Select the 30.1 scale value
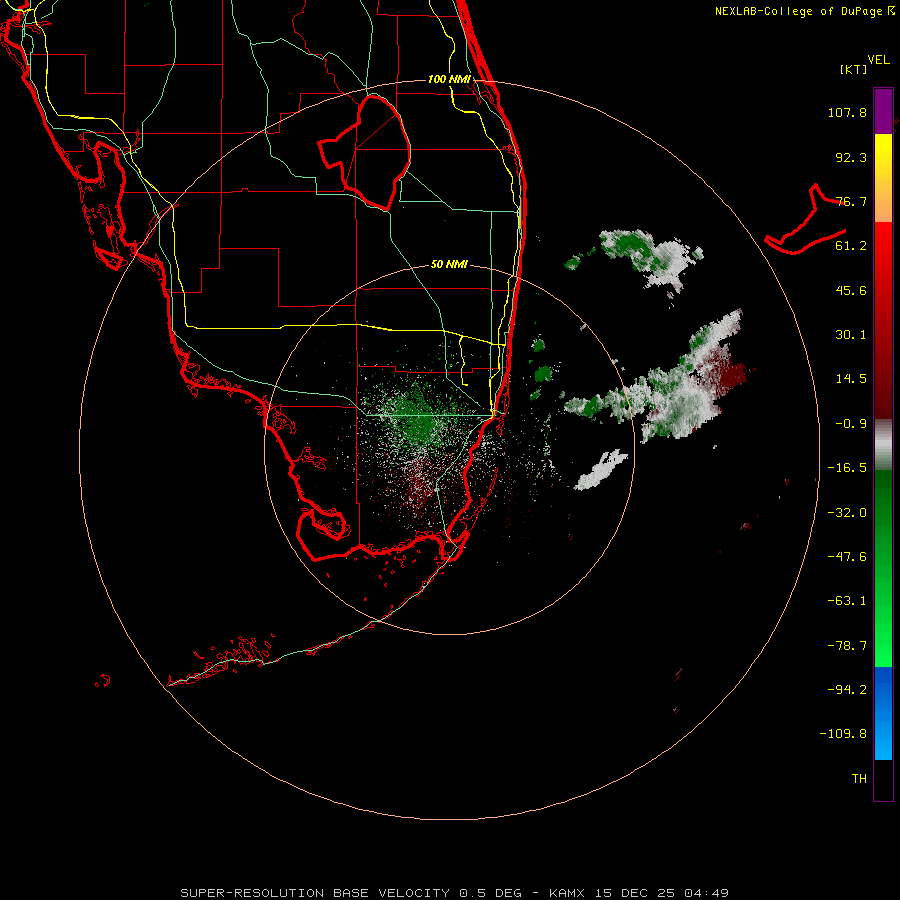 [851, 335]
